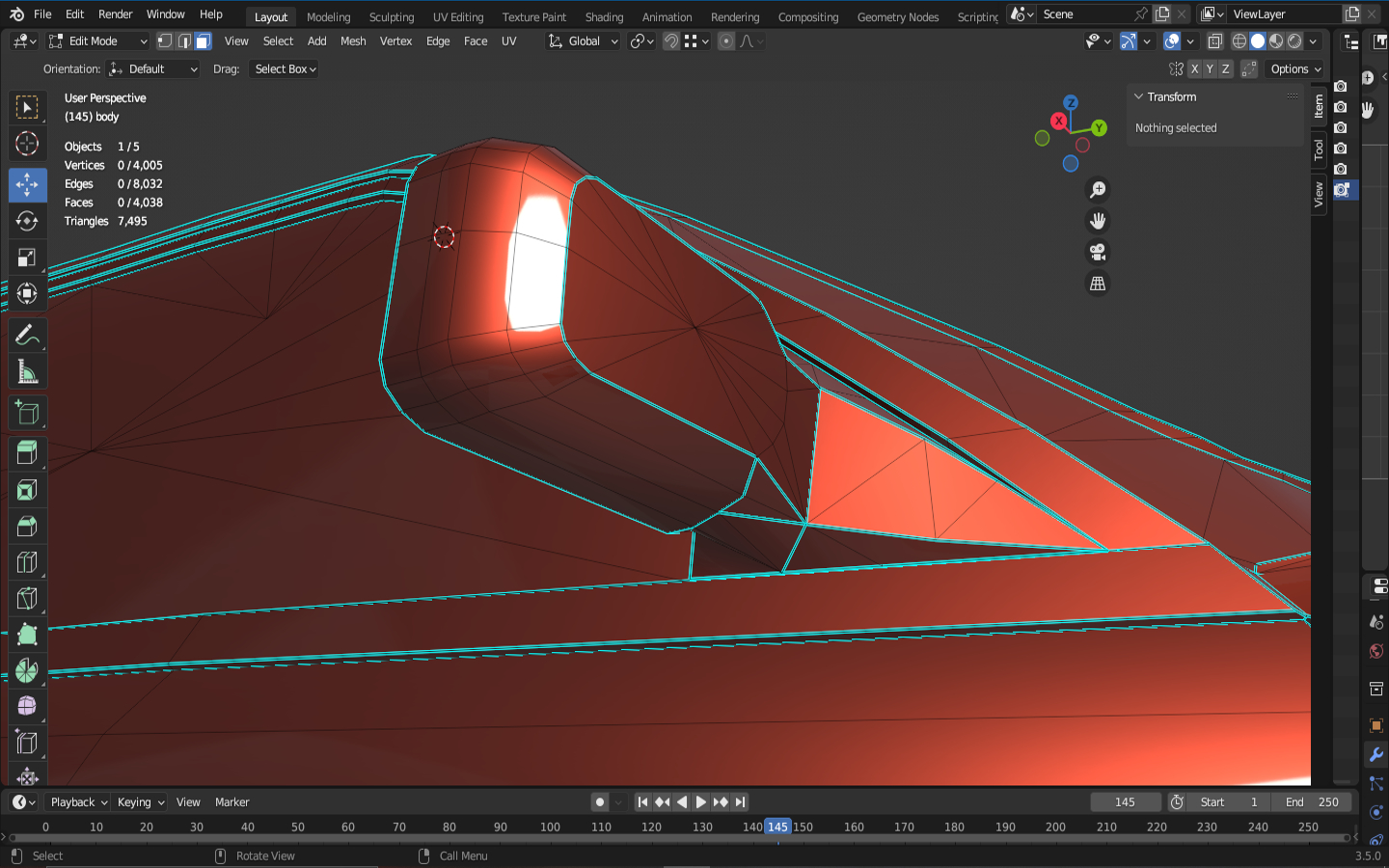
Task: Enable face select mode
Action: [x=203, y=41]
